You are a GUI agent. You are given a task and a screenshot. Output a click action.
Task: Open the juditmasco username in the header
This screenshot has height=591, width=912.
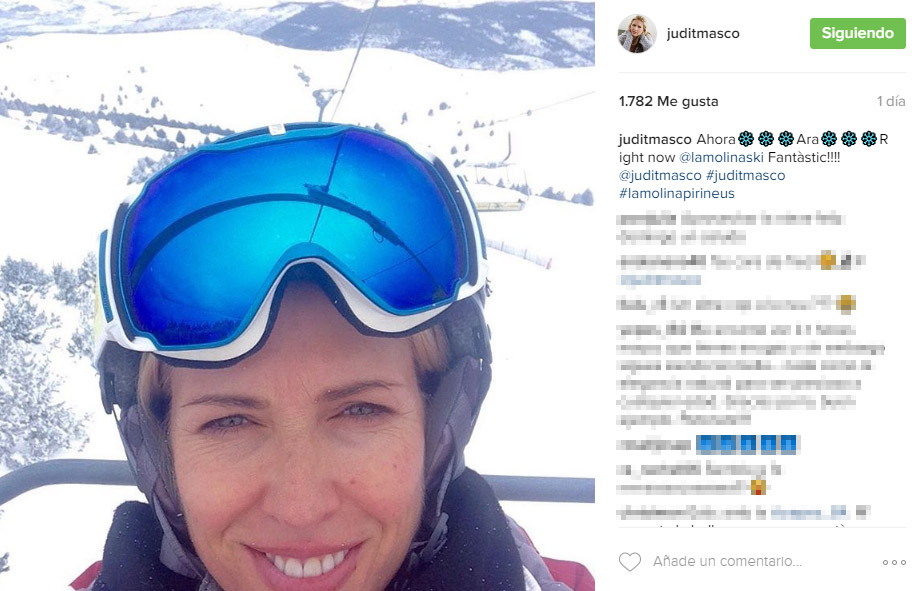[x=703, y=34]
